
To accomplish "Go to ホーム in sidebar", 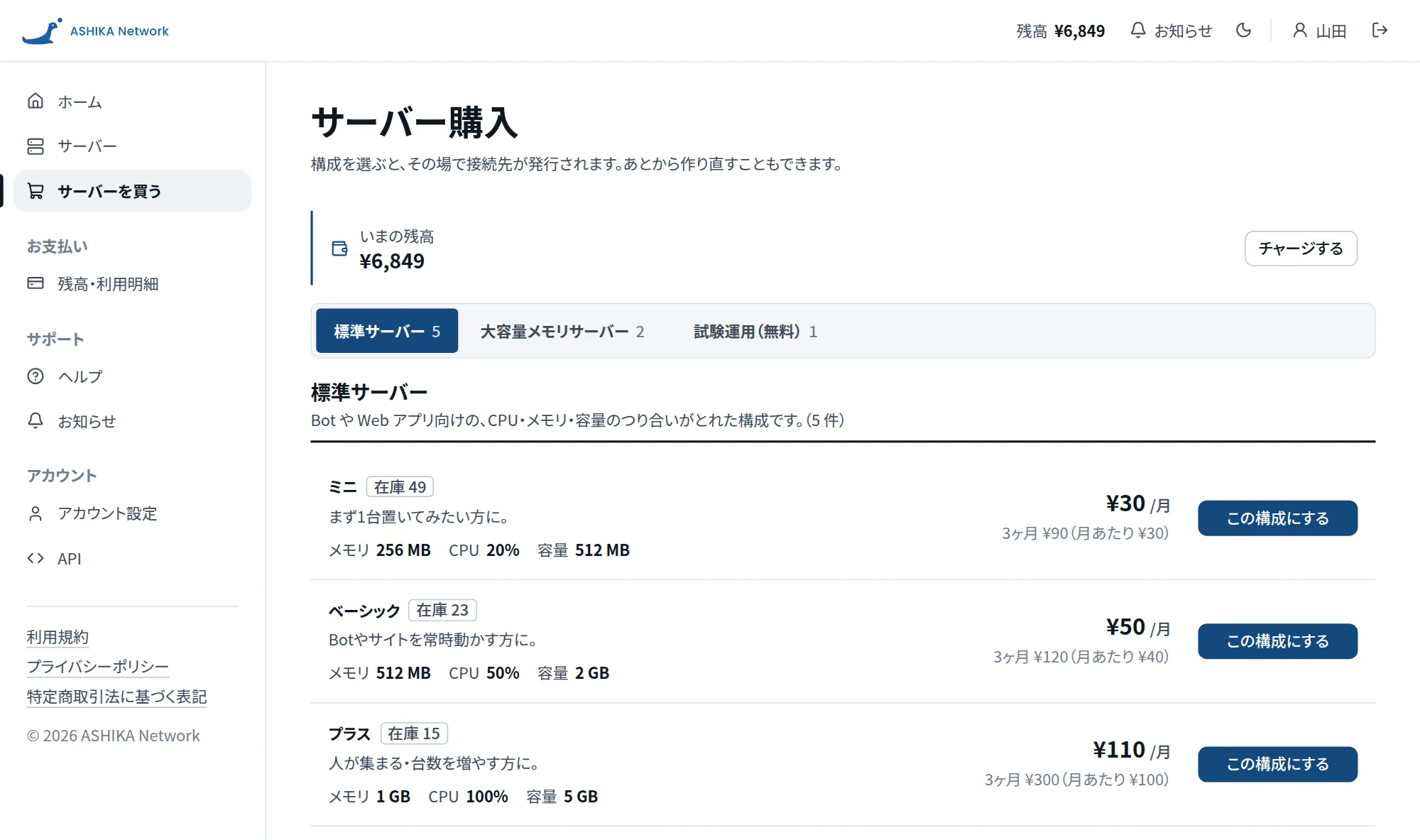I will (132, 102).
